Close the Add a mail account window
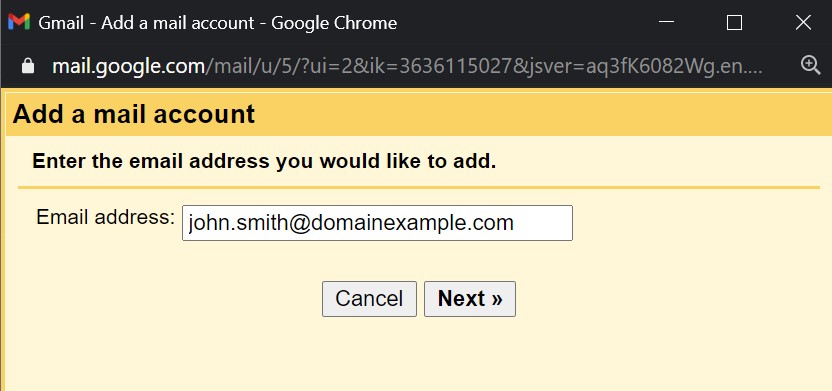Image resolution: width=832 pixels, height=391 pixels. [803, 22]
